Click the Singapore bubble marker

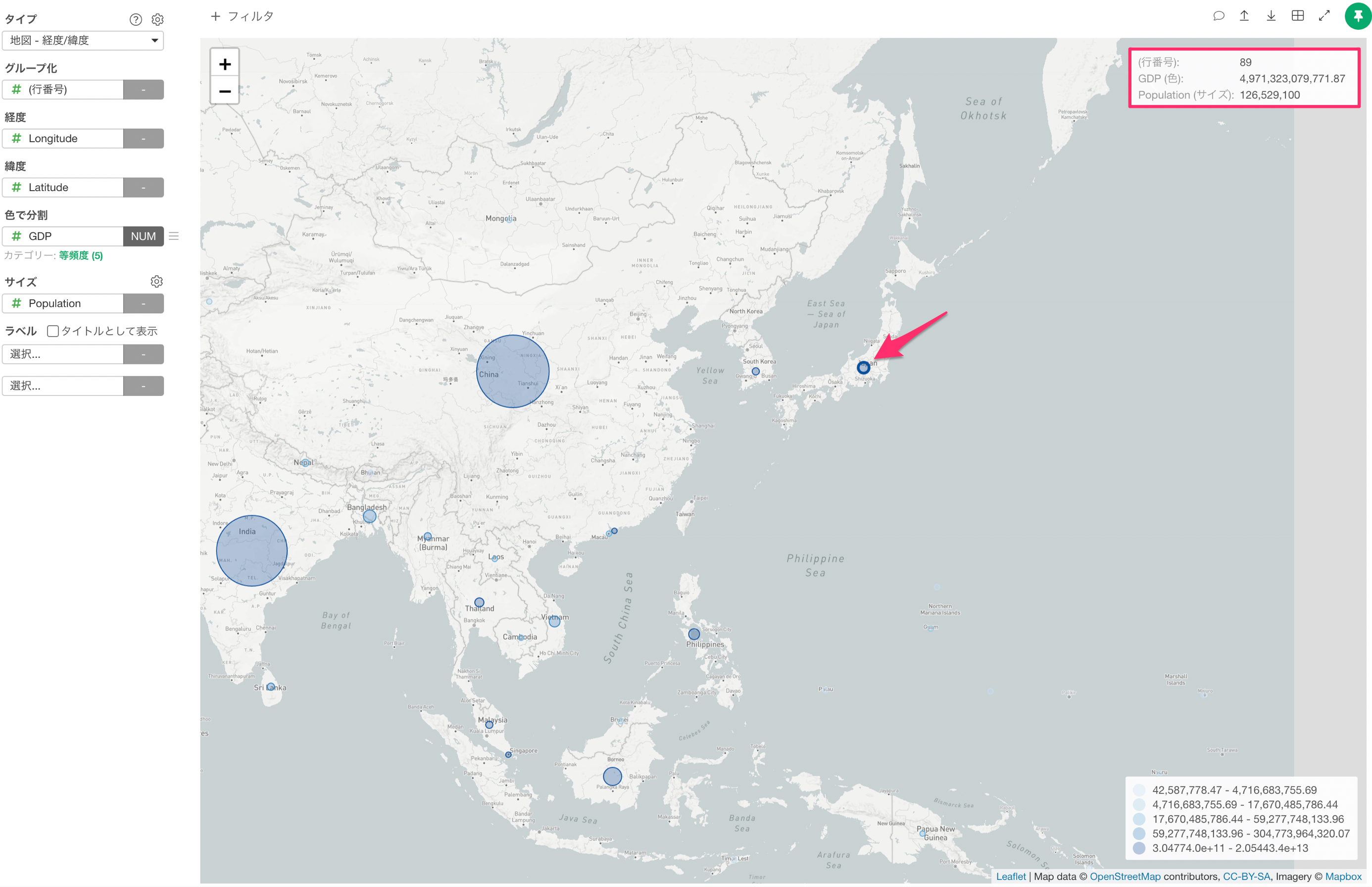click(x=508, y=754)
